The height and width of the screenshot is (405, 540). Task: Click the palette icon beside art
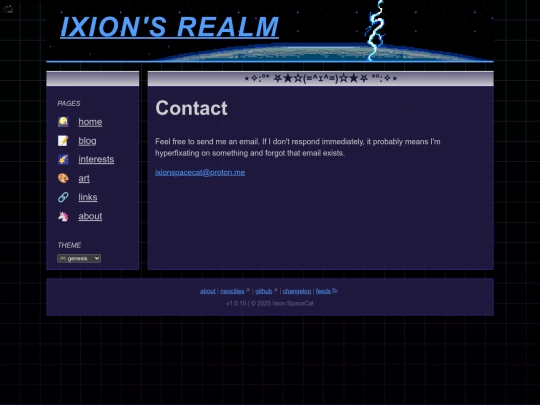coord(63,178)
